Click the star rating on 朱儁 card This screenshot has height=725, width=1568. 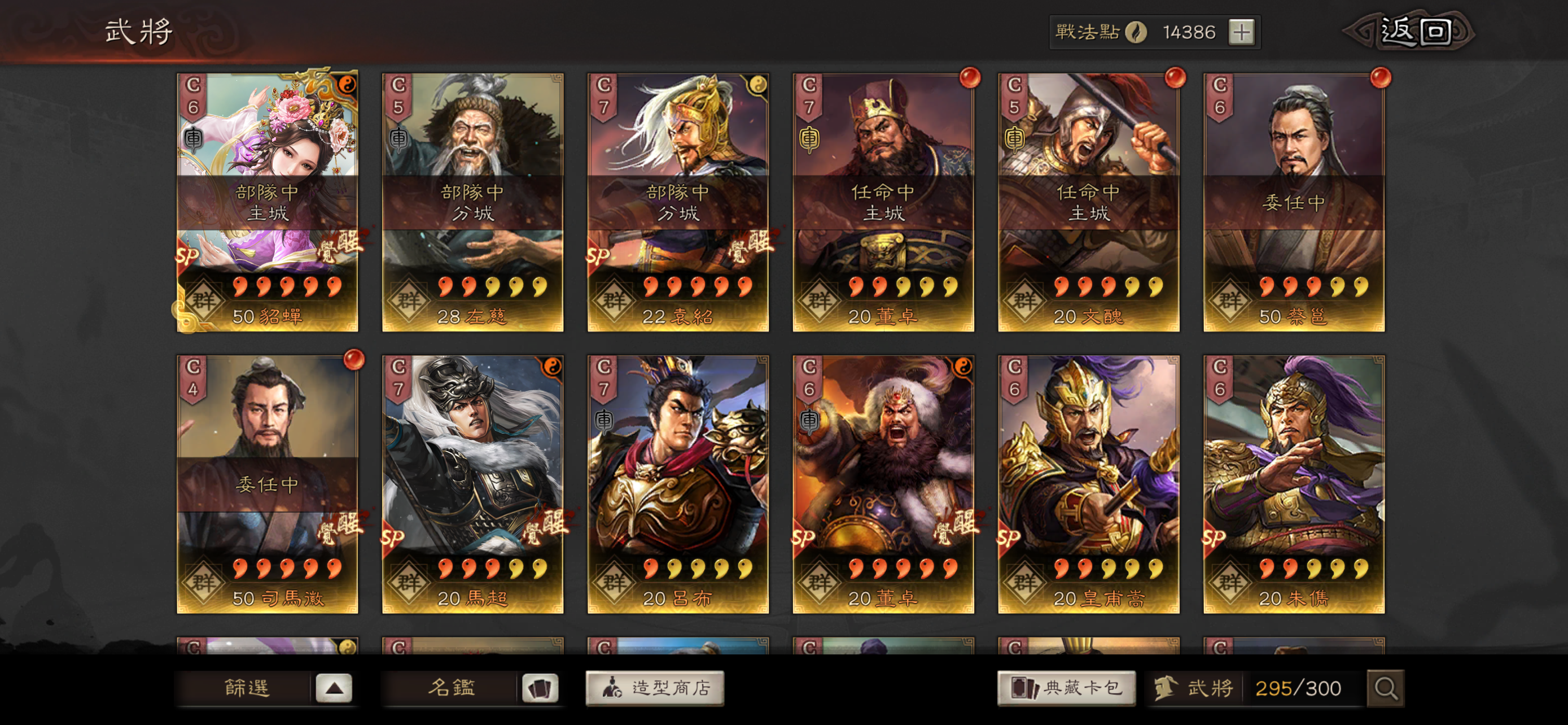[x=1313, y=568]
